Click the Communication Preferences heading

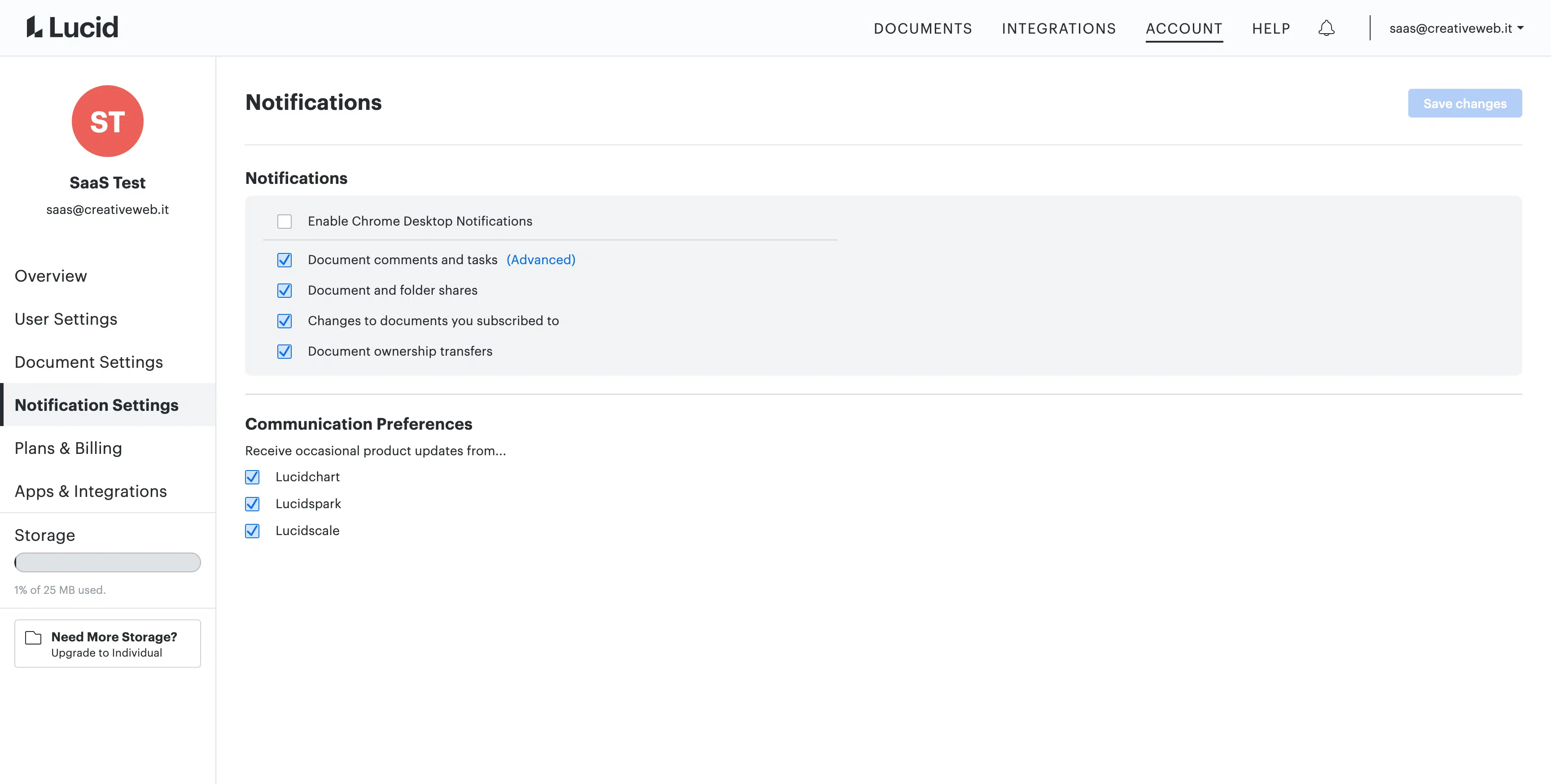[359, 424]
